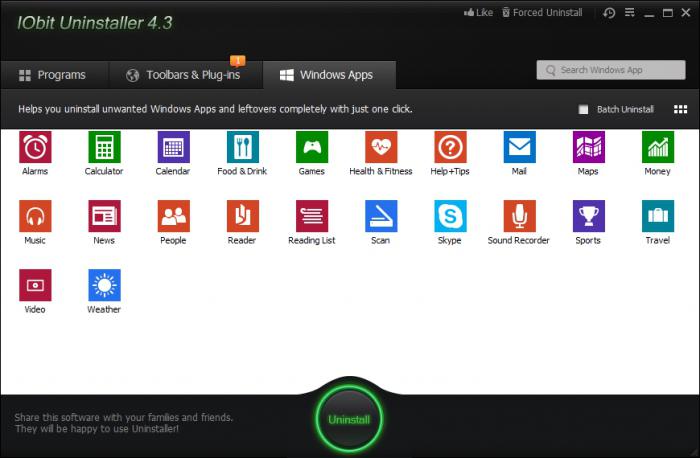The width and height of the screenshot is (700, 458).
Task: Click the Like button
Action: coord(479,12)
